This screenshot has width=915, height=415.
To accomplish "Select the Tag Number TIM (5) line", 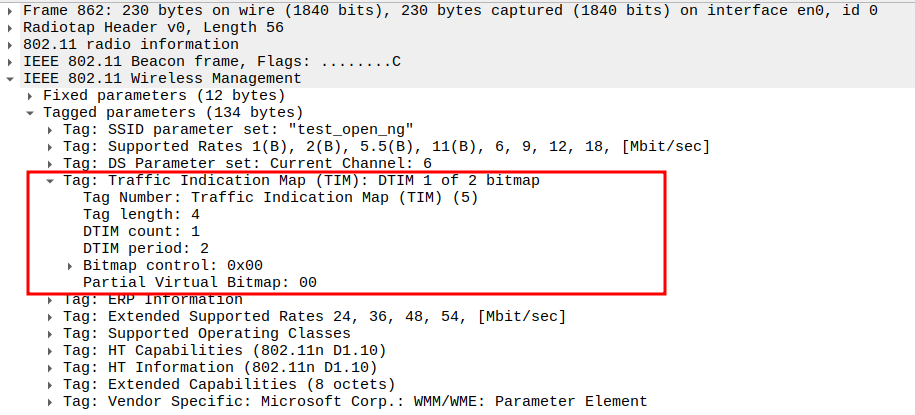I will 280,197.
